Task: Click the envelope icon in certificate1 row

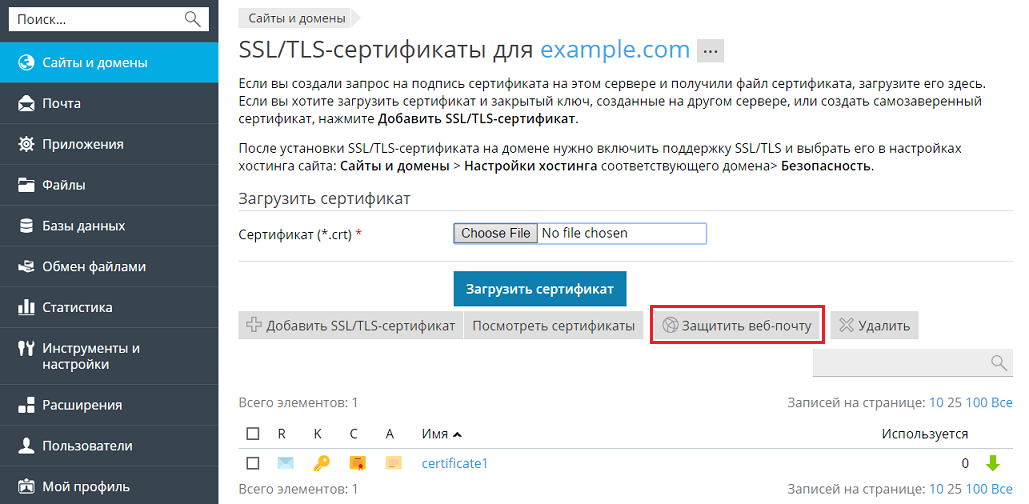Action: point(285,463)
